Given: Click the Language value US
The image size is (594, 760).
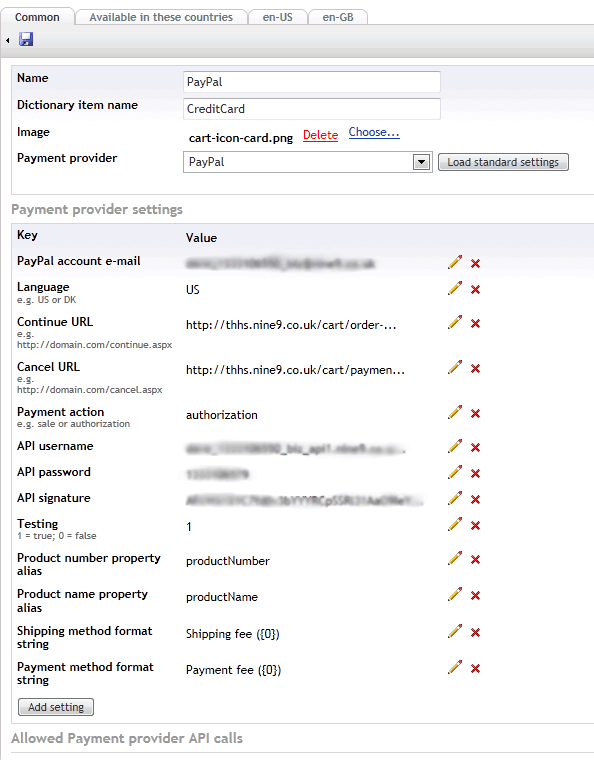Looking at the screenshot, I should pyautogui.click(x=192, y=290).
